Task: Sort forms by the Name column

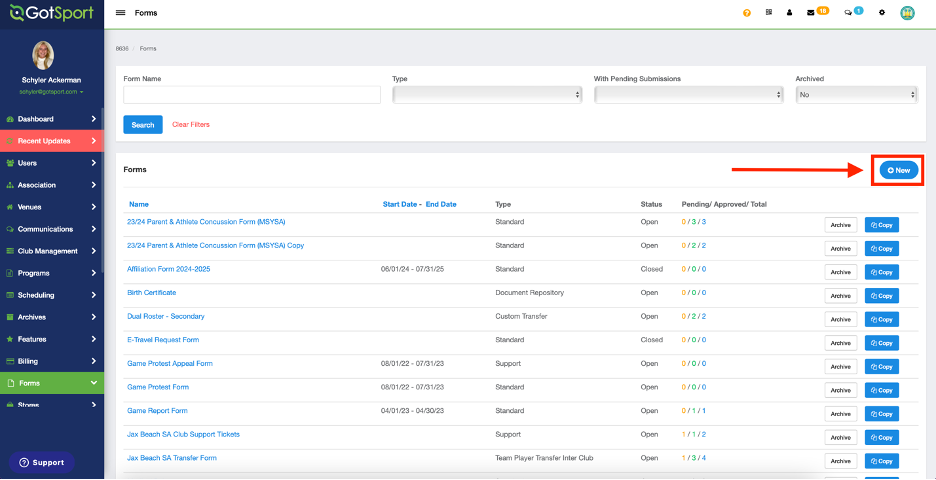Action: 139,204
